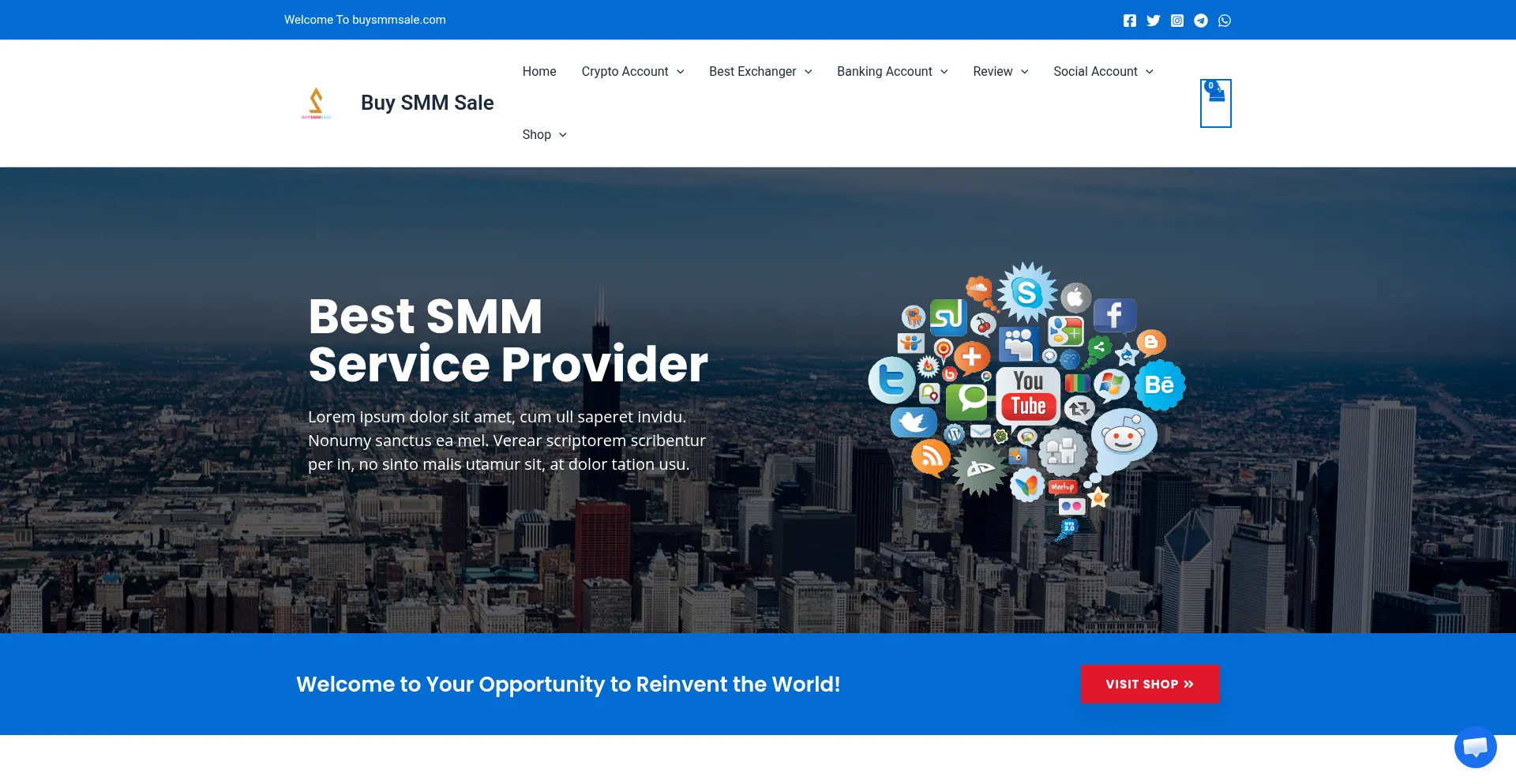This screenshot has height=784, width=1516.
Task: Expand the Review dropdown chevron
Action: [1025, 72]
